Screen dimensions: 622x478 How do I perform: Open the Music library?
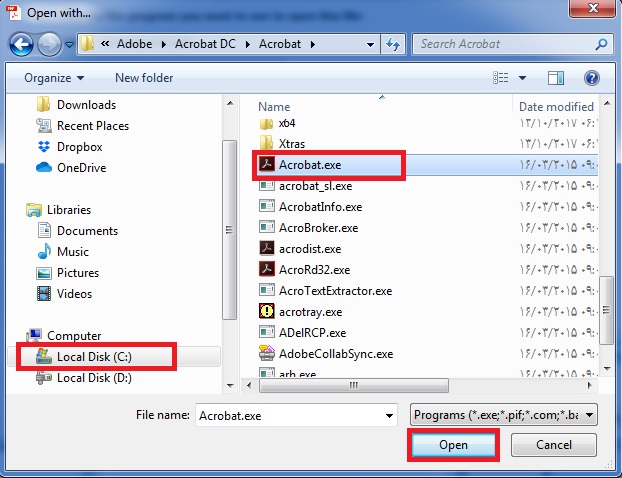[63, 251]
